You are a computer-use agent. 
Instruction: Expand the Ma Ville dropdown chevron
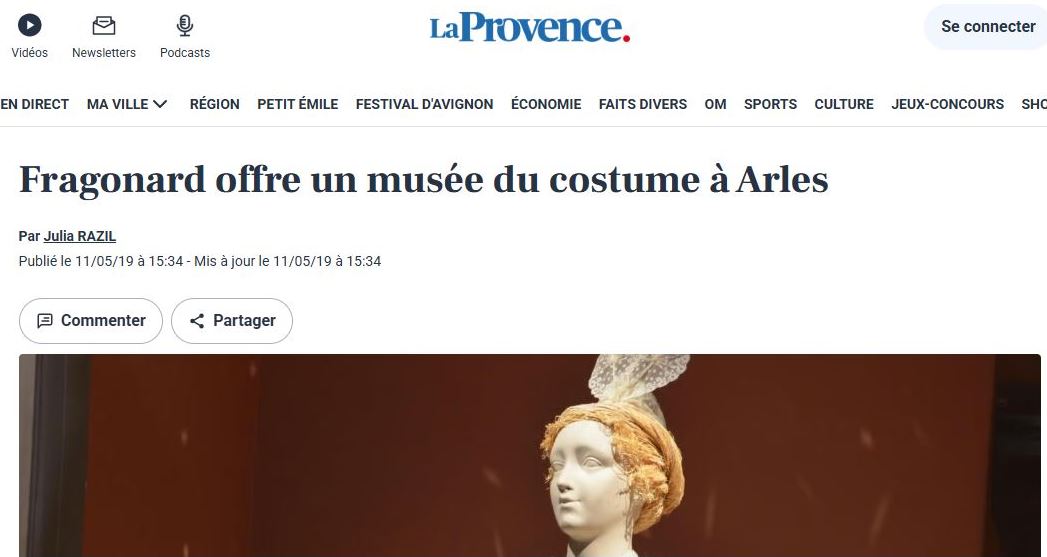click(x=160, y=104)
